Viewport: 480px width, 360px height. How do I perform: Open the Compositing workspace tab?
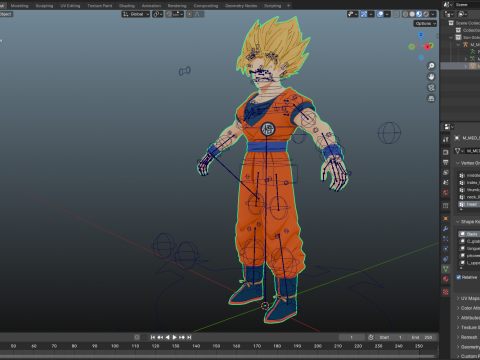206,6
